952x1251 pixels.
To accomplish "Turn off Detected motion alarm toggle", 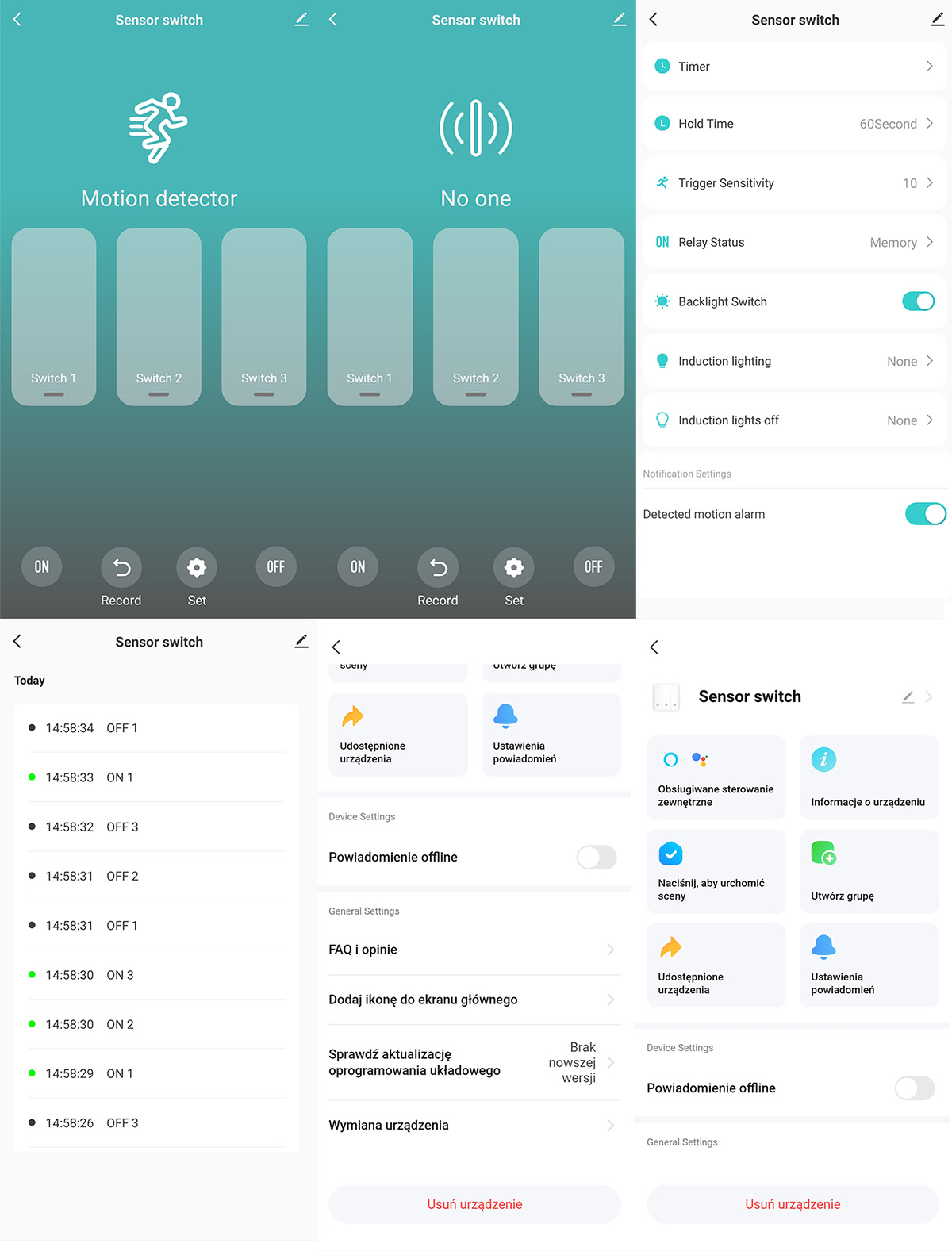I will pyautogui.click(x=924, y=514).
